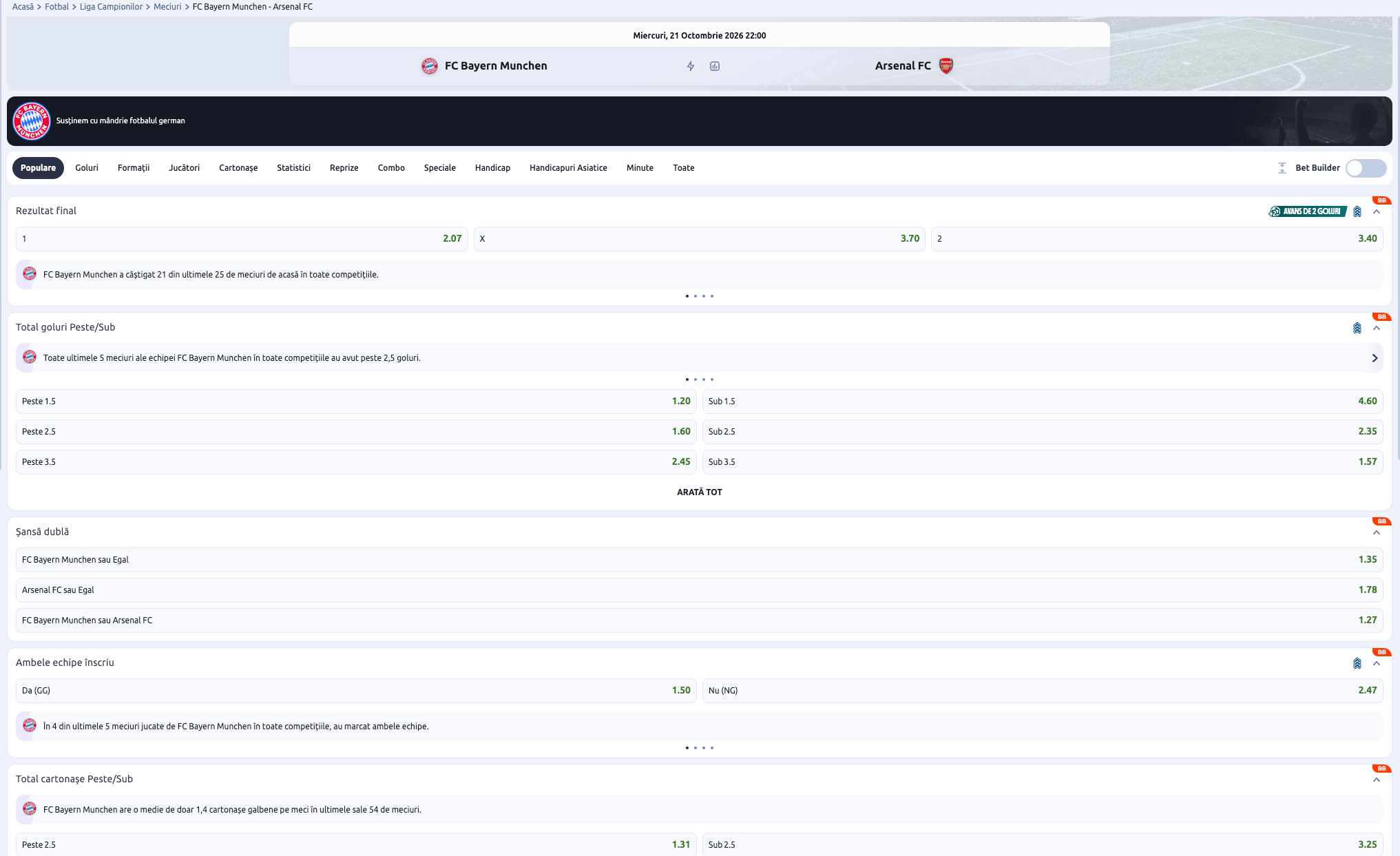Pick Sub 2.5 cards at odds 3.25

pos(1043,844)
